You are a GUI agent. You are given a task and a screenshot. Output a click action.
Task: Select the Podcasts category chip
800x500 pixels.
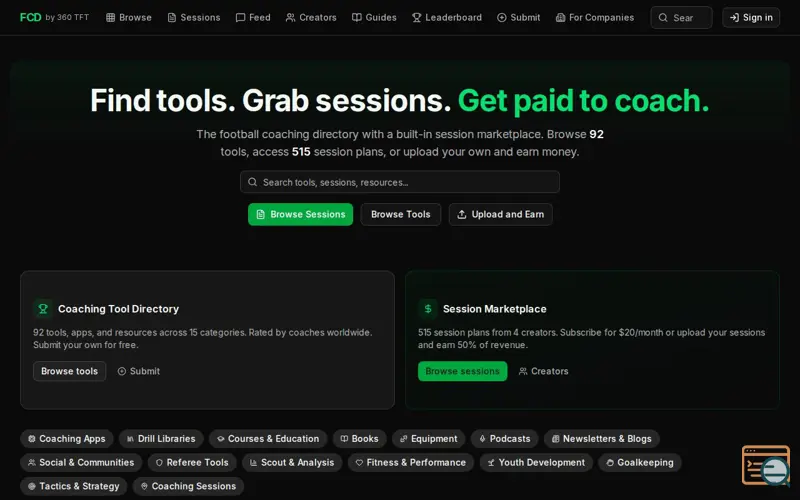coord(505,439)
